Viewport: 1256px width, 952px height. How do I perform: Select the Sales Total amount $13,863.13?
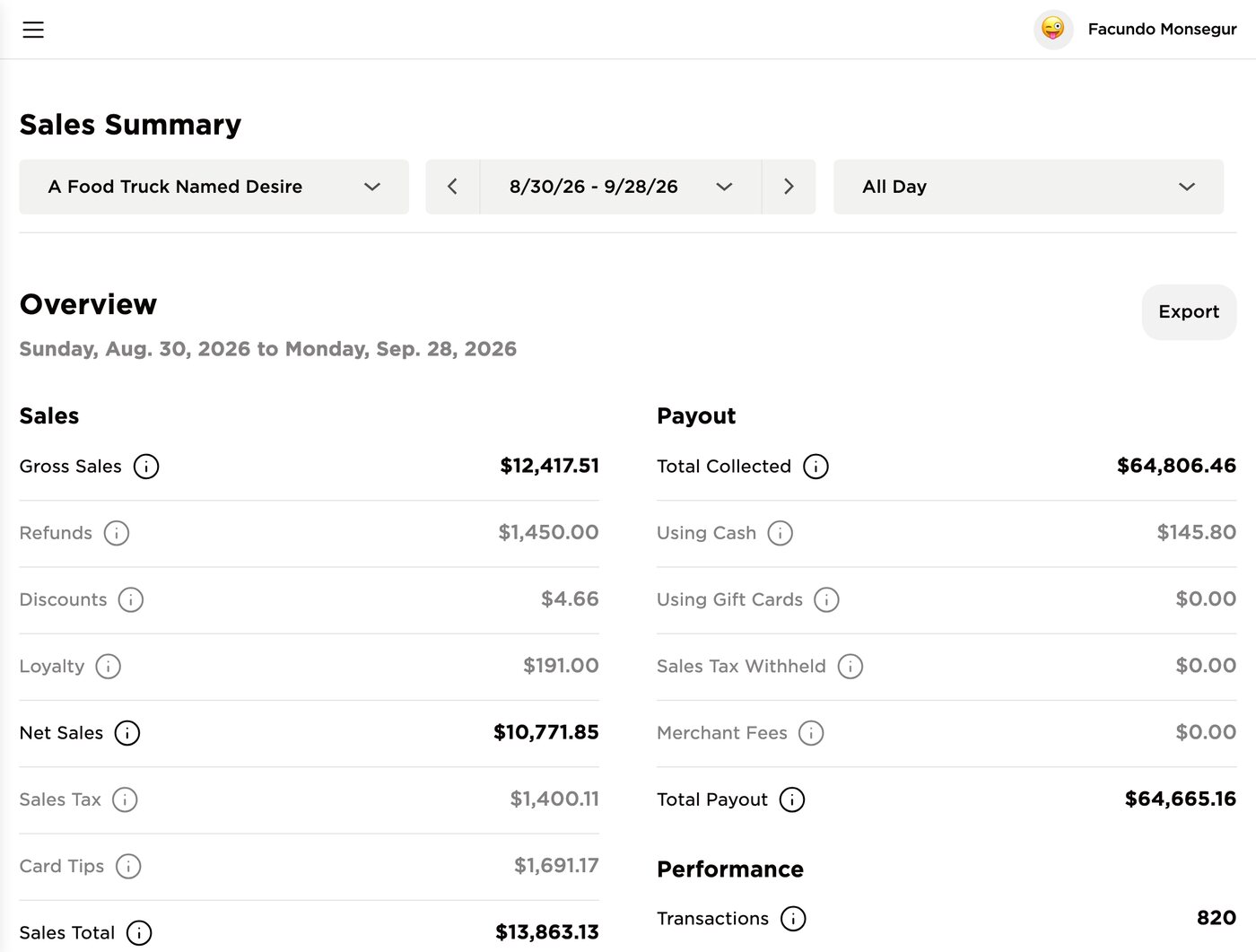tap(546, 932)
